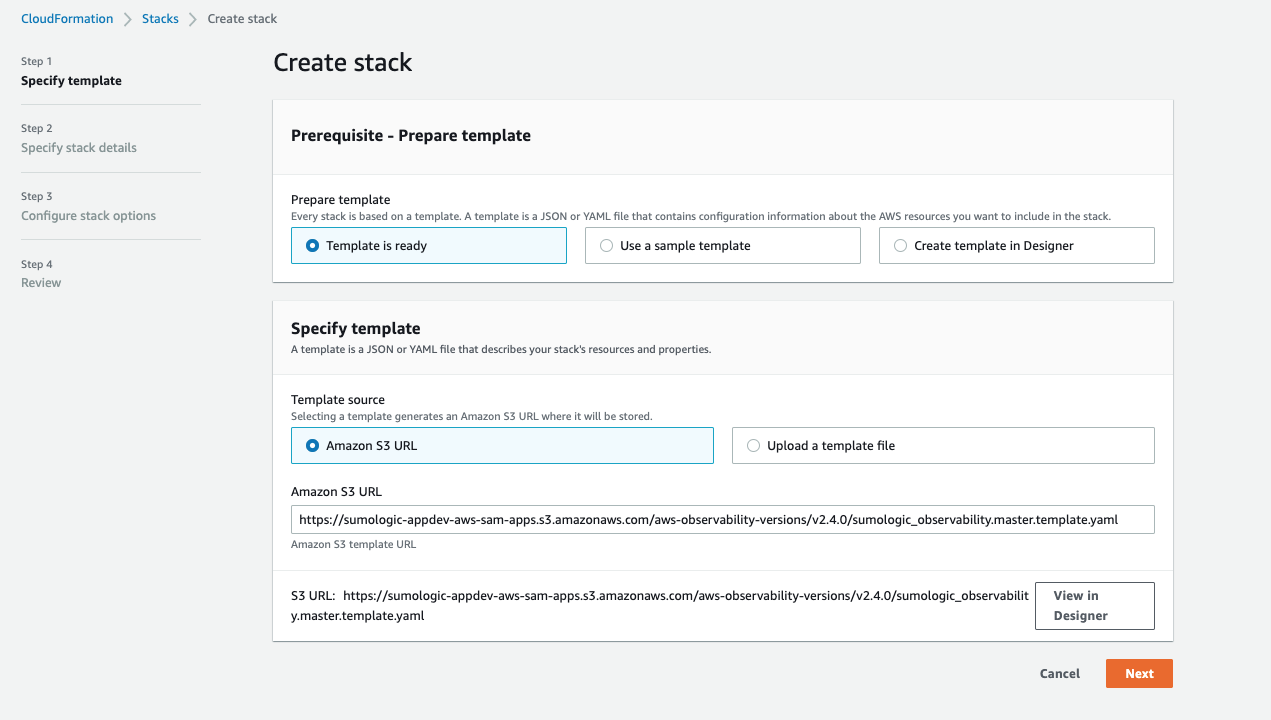This screenshot has width=1271, height=720.
Task: Jump to Step 2 'Specify stack details'
Action: point(79,147)
